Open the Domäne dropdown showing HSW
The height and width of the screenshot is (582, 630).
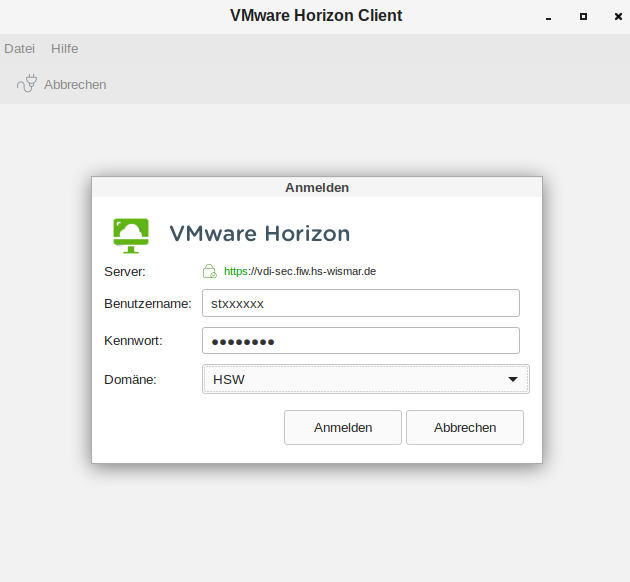366,379
